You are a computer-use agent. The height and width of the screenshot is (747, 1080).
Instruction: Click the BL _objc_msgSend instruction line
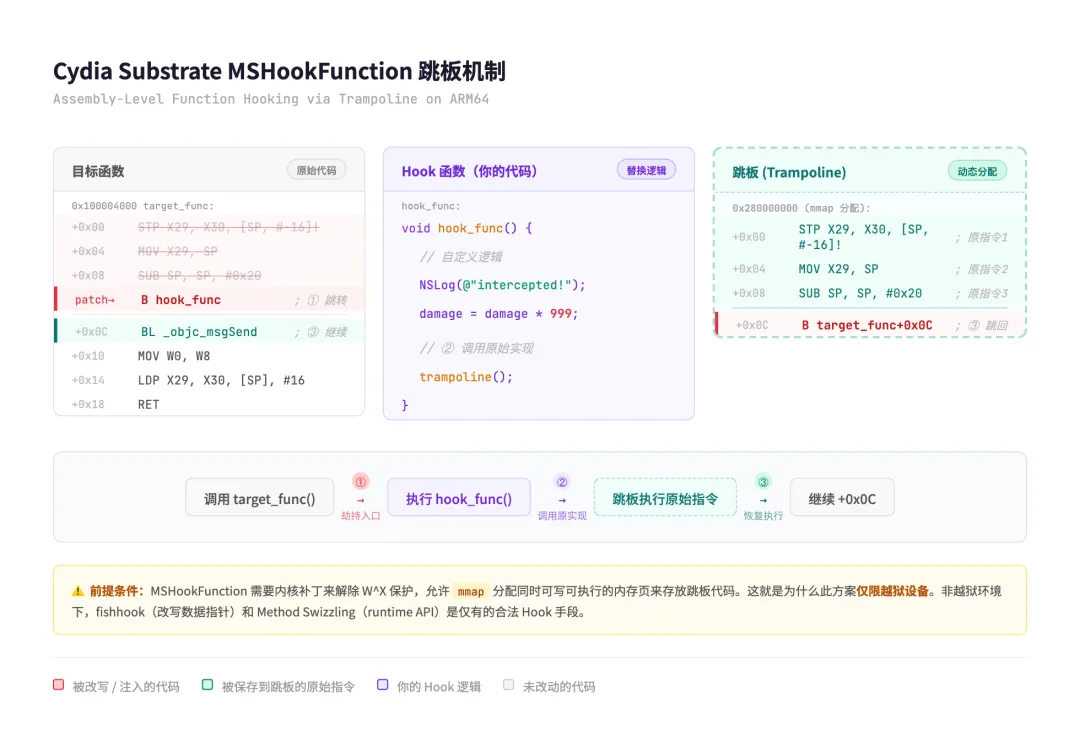click(x=209, y=332)
